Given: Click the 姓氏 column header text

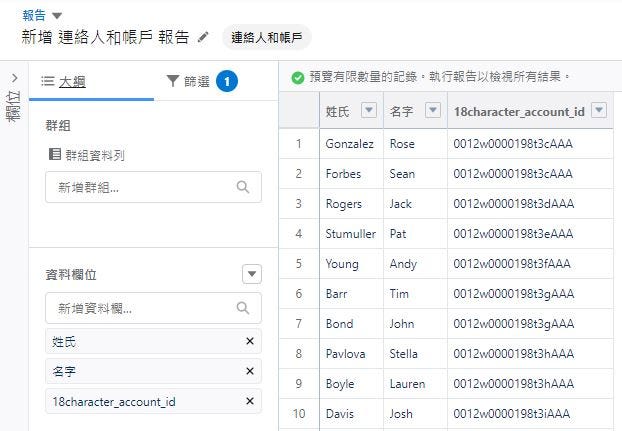Looking at the screenshot, I should coord(337,111).
